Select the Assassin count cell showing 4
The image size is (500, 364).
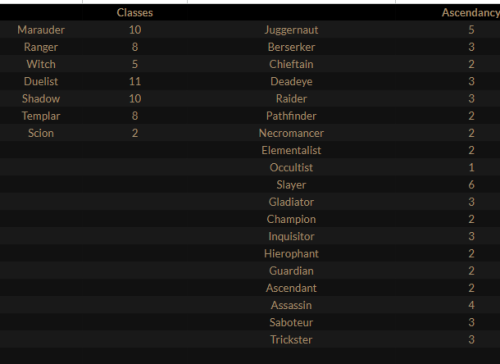coord(471,305)
